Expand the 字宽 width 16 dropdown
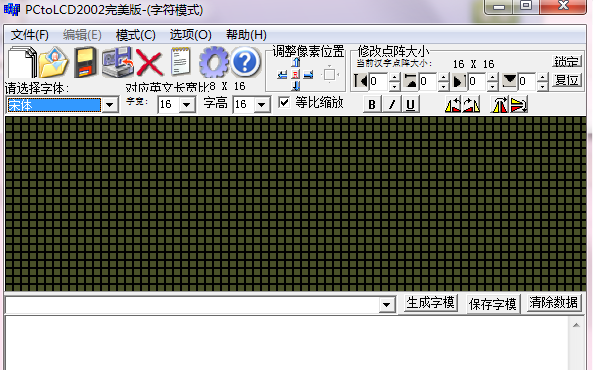 coord(186,104)
